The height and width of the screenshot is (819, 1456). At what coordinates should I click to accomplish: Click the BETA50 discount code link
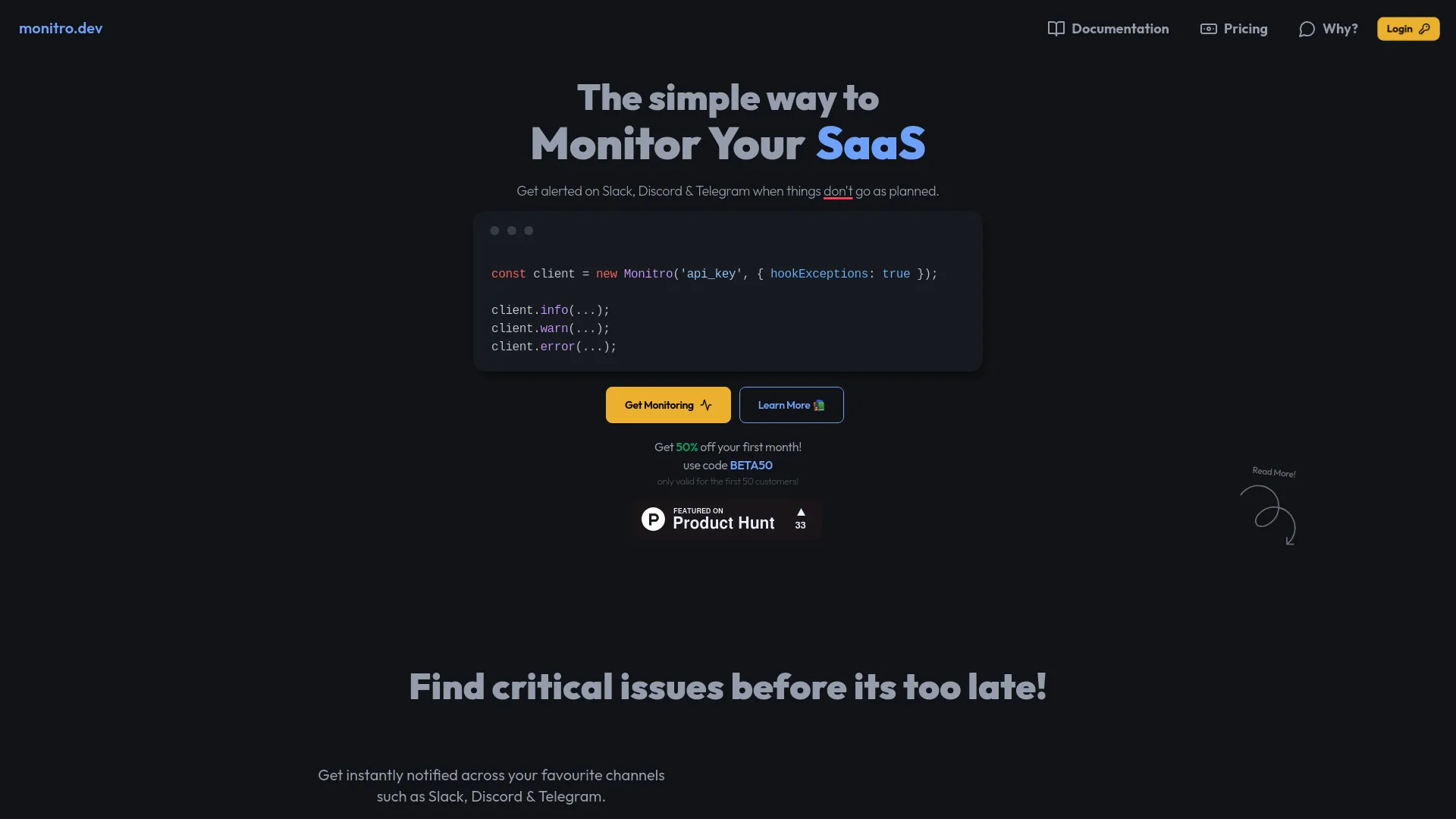751,465
